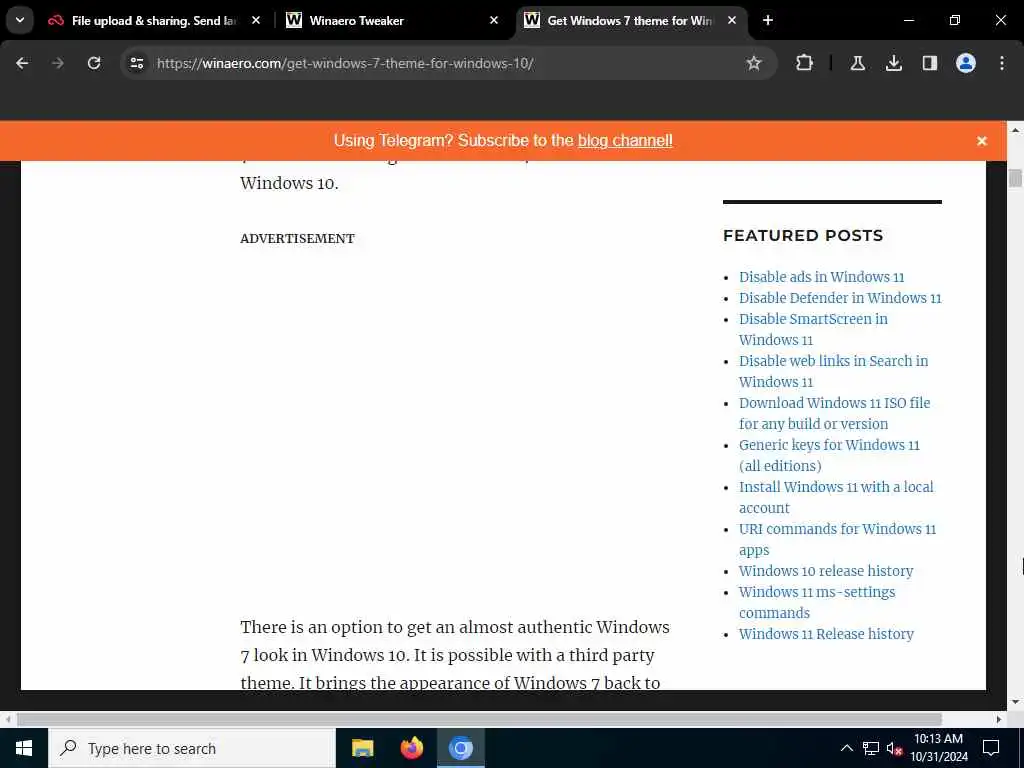This screenshot has height=768, width=1024.
Task: Open Windows 11 Release history link
Action: point(826,634)
